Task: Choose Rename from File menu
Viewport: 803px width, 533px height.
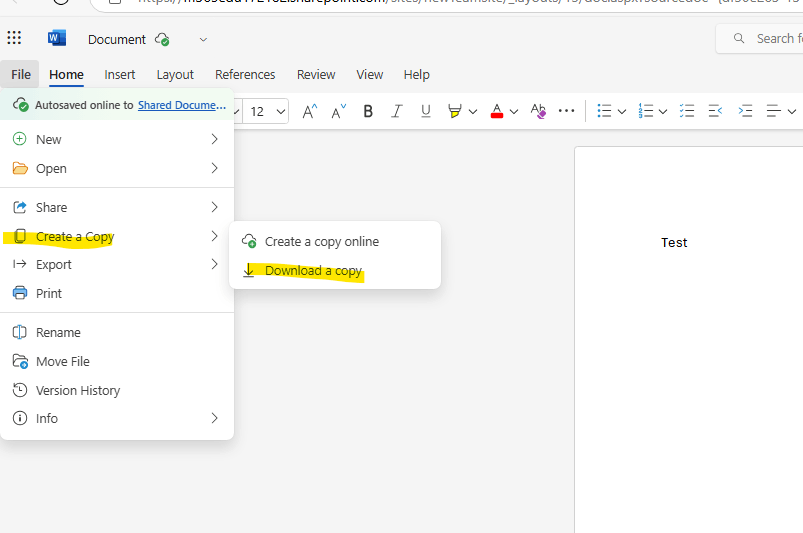Action: point(117,332)
